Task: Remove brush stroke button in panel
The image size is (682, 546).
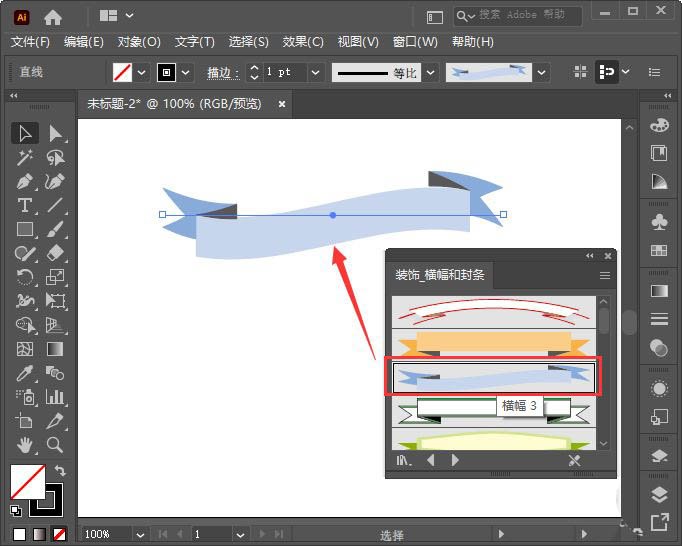Action: [575, 460]
